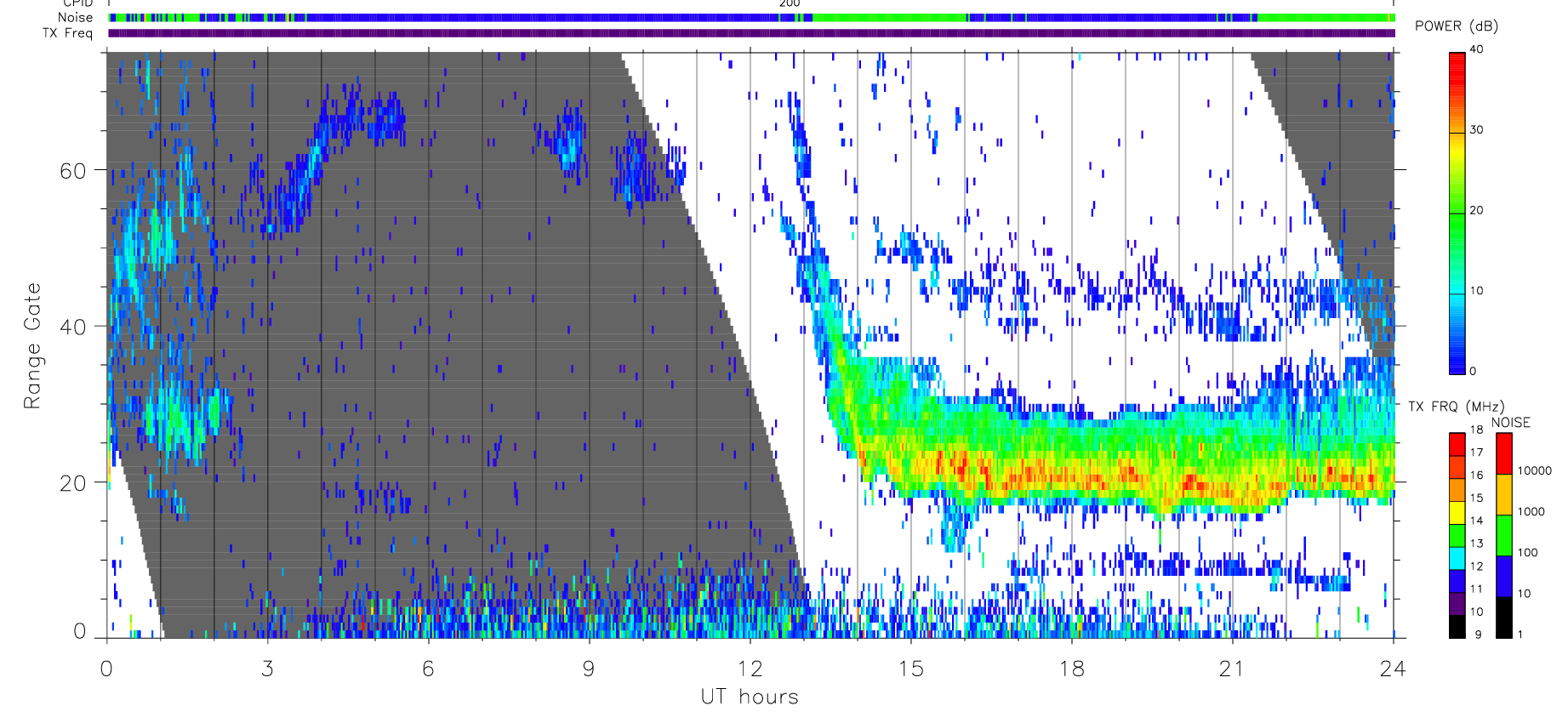
Task: Click the x-axis tick label "15"
Action: click(910, 669)
